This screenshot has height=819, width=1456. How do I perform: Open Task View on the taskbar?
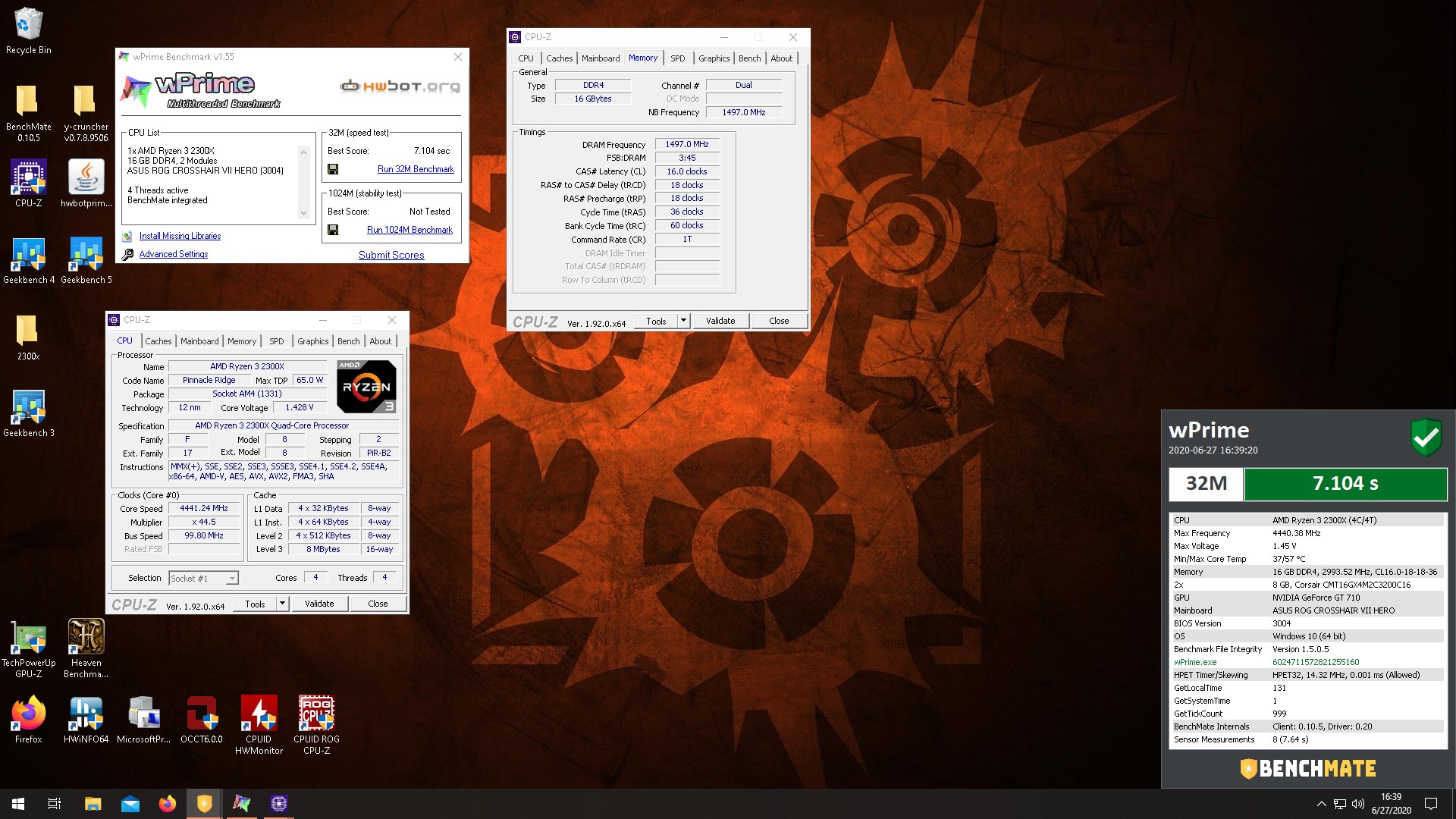[x=55, y=804]
